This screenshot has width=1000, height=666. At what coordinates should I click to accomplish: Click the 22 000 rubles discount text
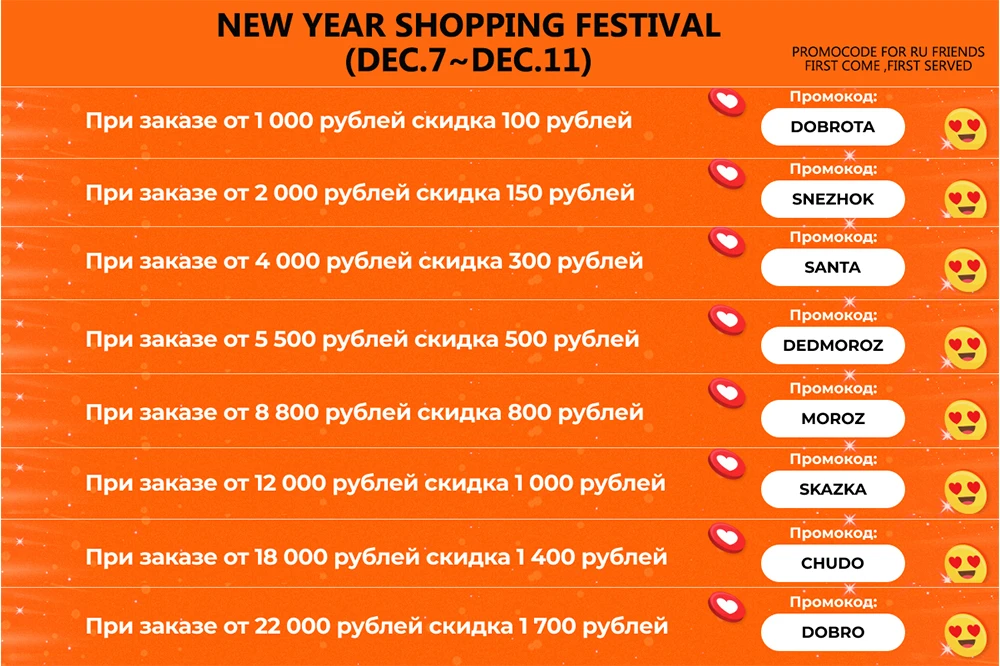tap(377, 626)
